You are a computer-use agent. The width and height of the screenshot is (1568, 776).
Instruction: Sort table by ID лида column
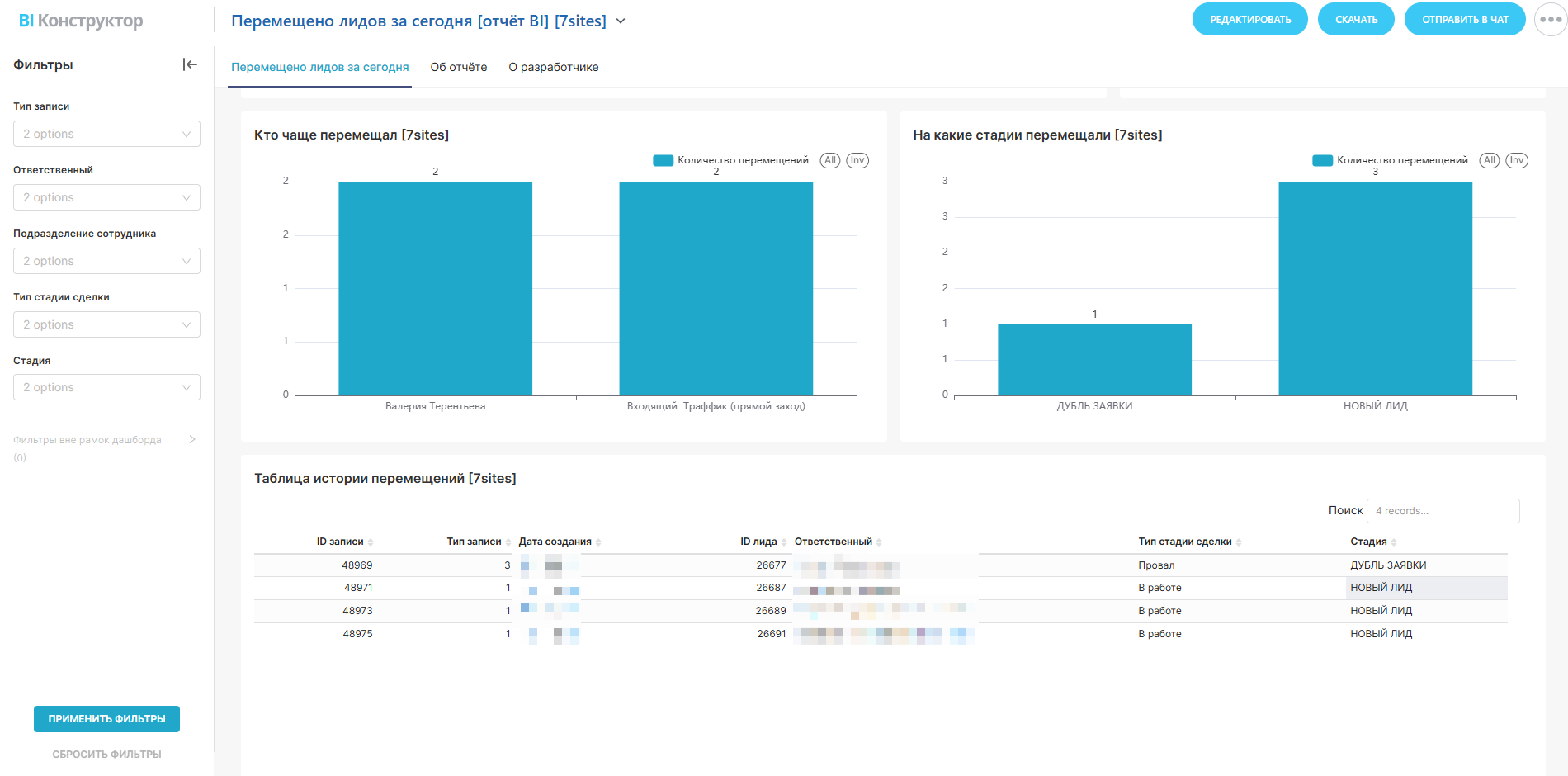[758, 542]
